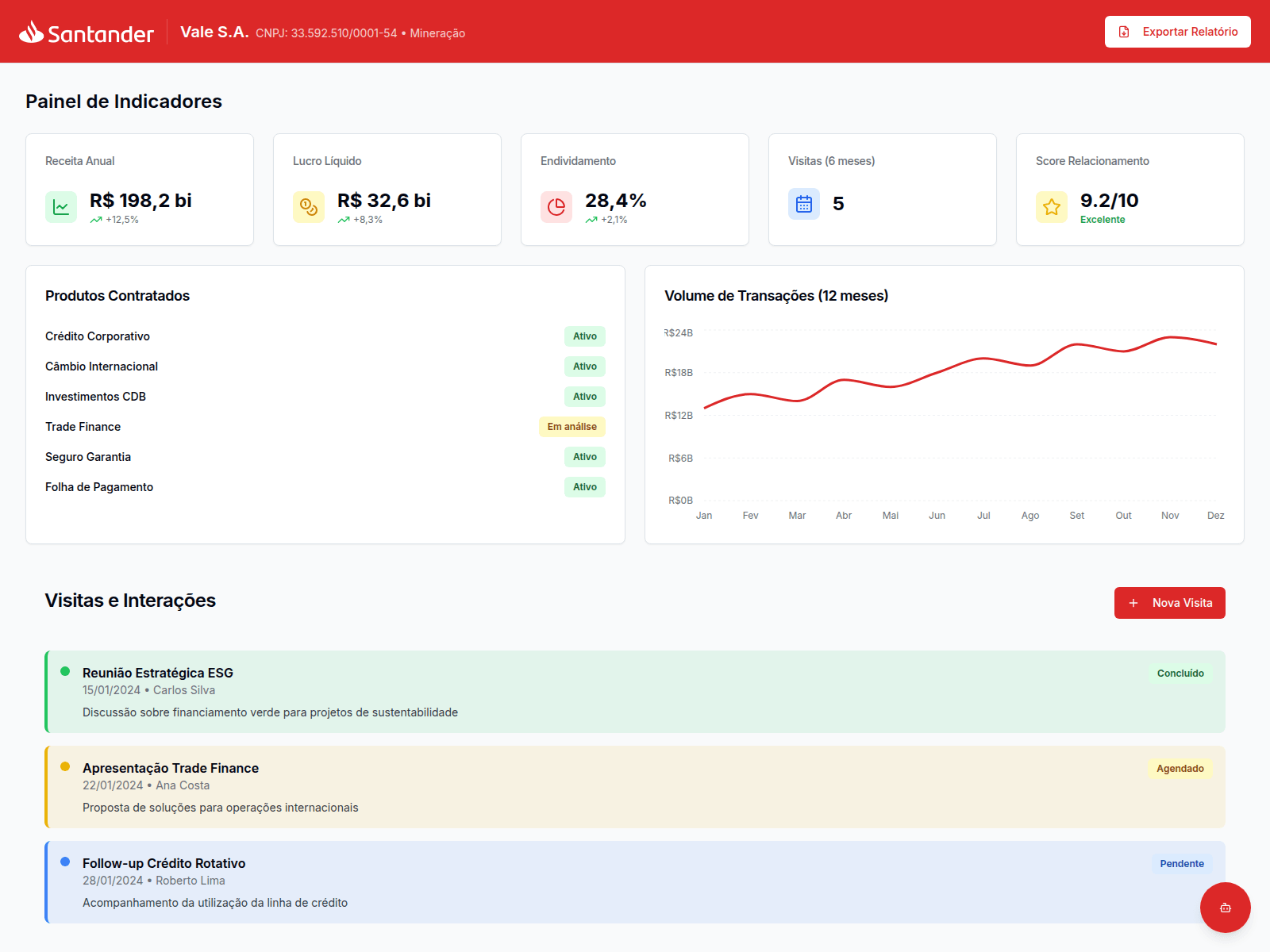Select the Crédito Corporativo product row

[325, 336]
